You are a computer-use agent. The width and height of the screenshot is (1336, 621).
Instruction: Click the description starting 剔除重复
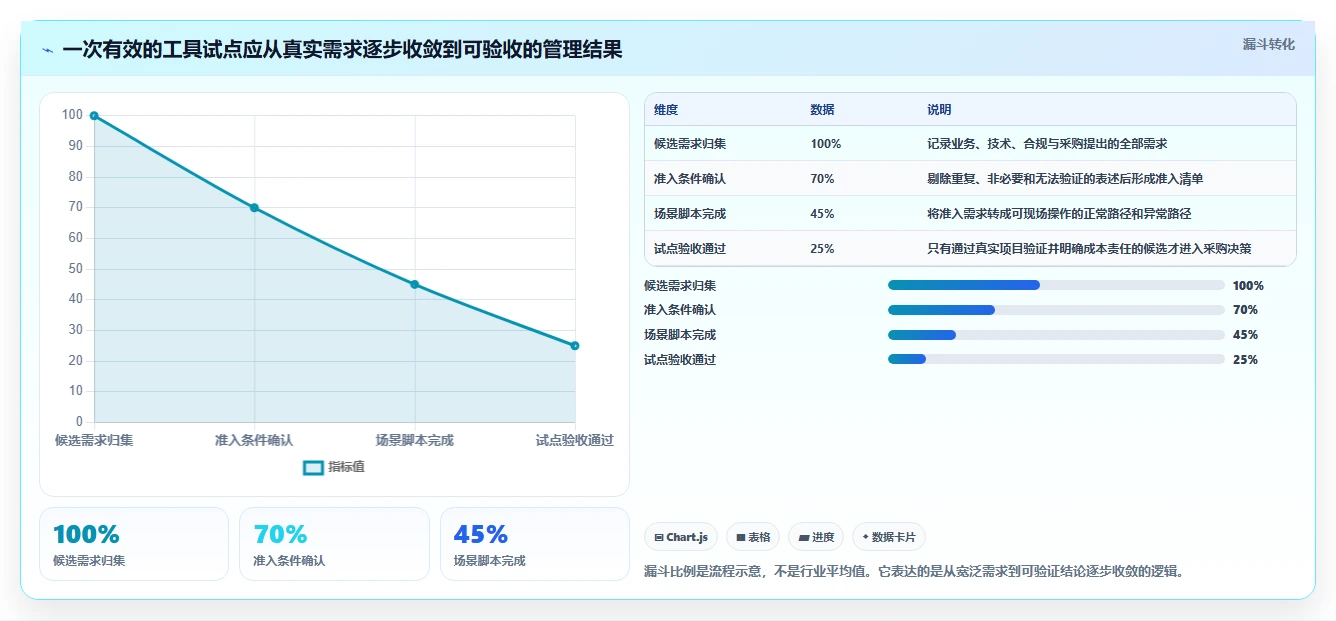(1065, 179)
